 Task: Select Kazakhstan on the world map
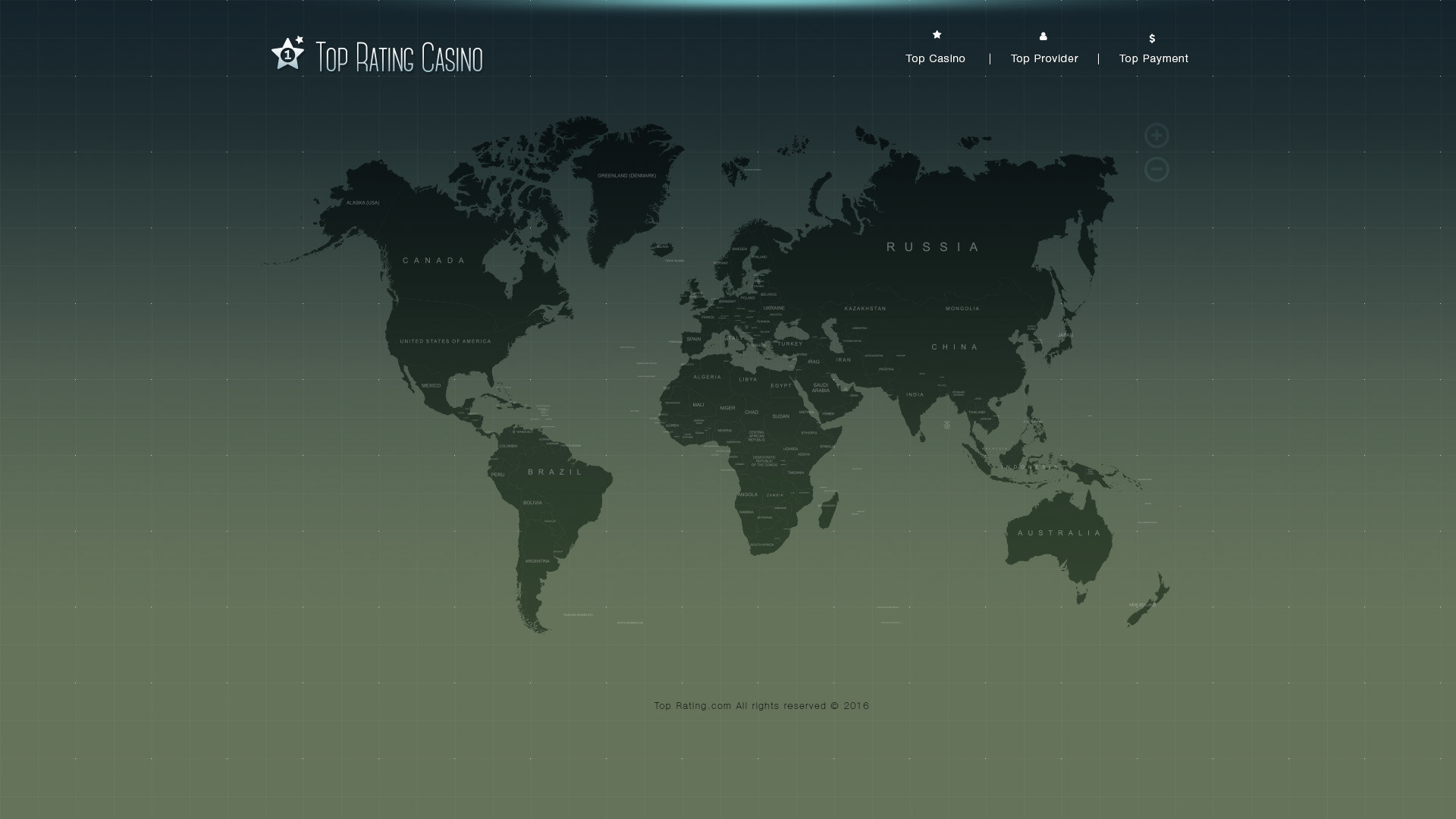(865, 309)
